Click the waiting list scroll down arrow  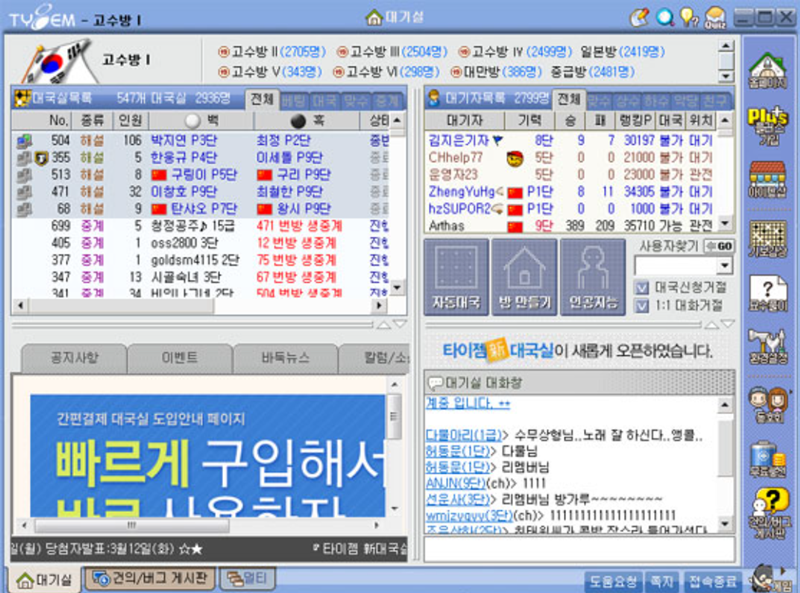coord(725,224)
